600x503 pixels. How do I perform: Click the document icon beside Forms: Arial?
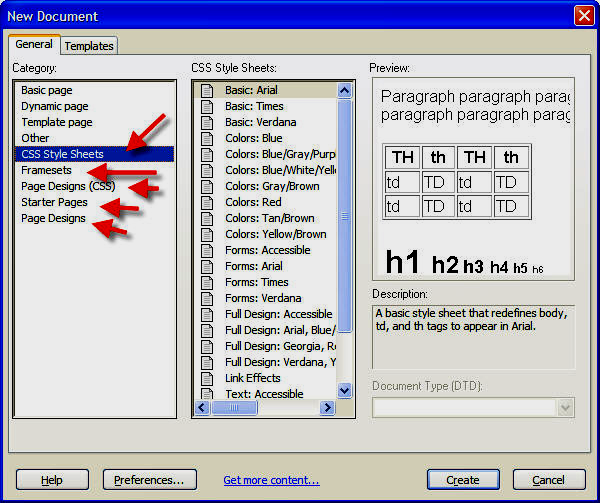coord(207,266)
